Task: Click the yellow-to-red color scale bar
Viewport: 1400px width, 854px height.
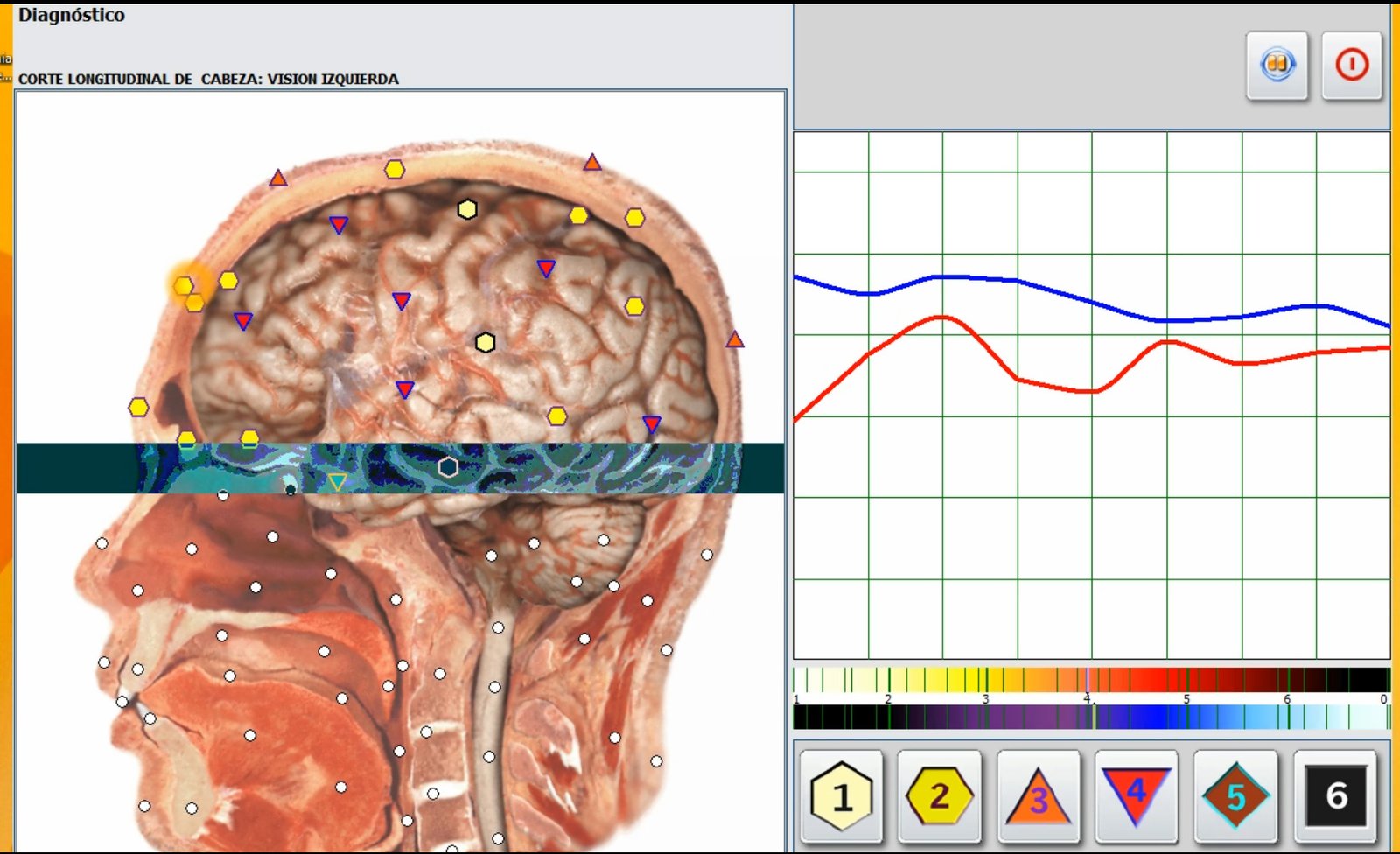Action: click(x=1091, y=680)
